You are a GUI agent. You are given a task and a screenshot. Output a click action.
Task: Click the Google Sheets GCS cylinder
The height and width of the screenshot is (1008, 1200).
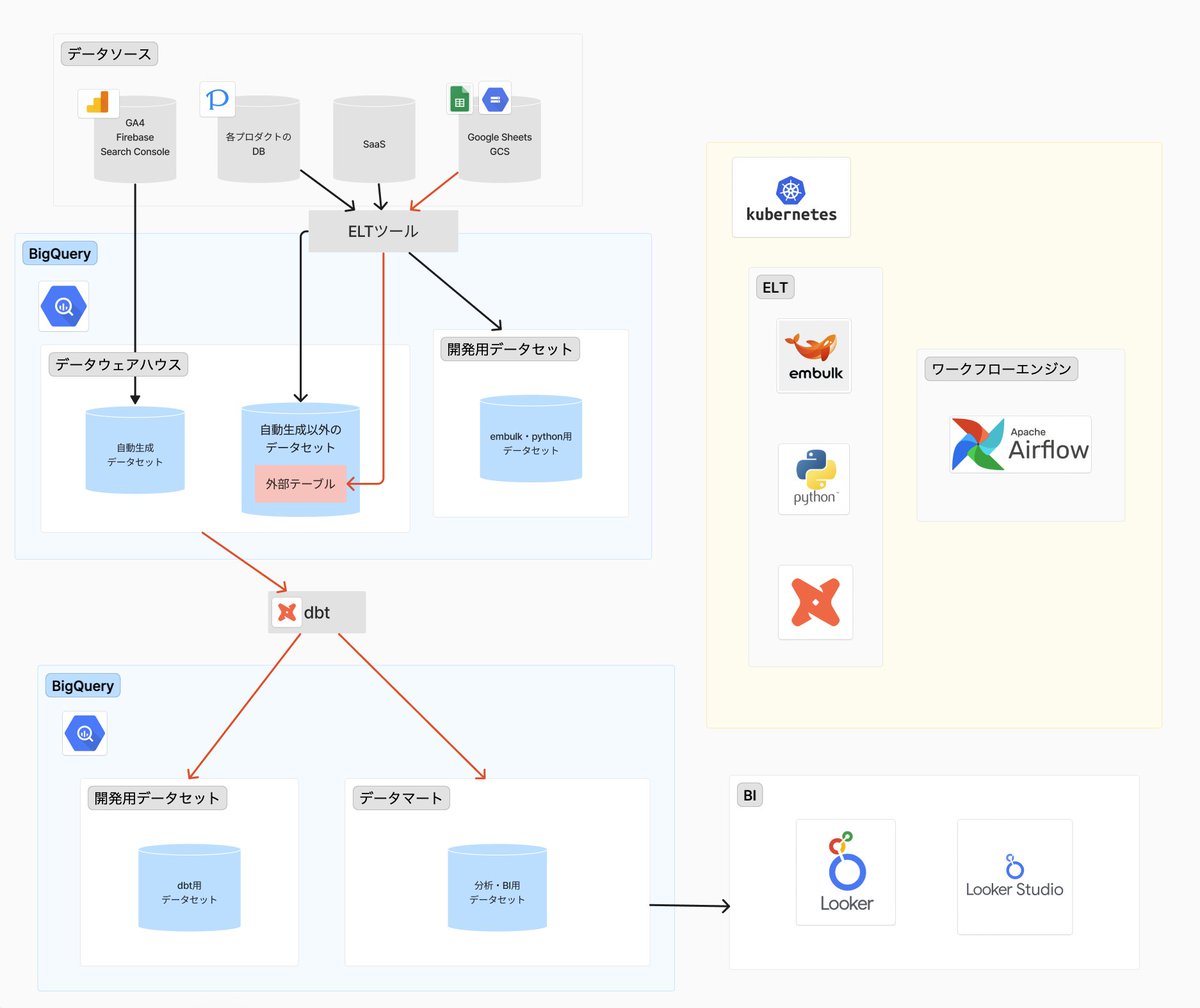pos(499,139)
